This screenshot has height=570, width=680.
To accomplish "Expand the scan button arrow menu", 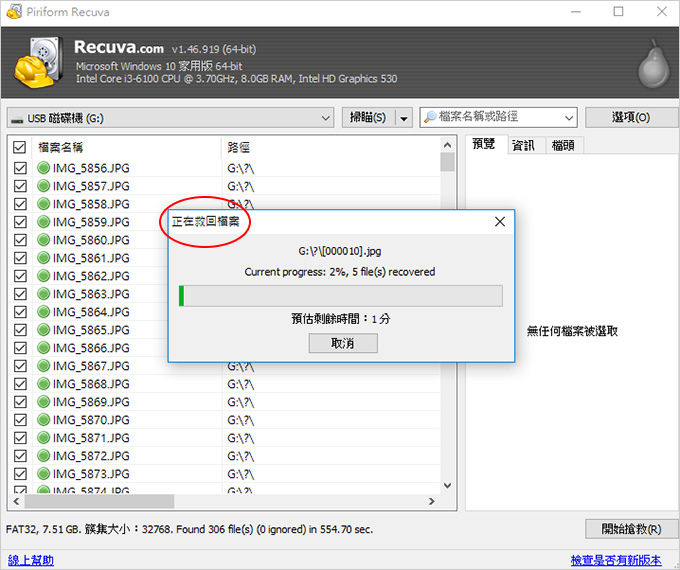I will pyautogui.click(x=404, y=118).
